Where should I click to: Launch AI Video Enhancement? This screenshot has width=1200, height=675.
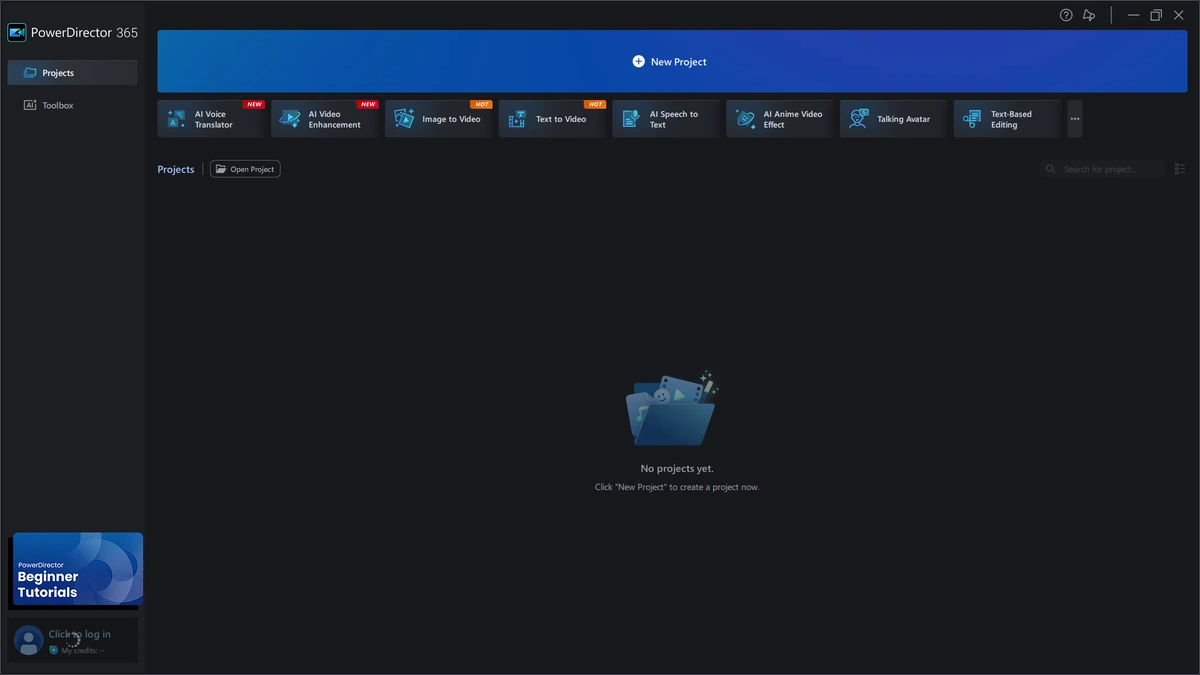pos(325,119)
